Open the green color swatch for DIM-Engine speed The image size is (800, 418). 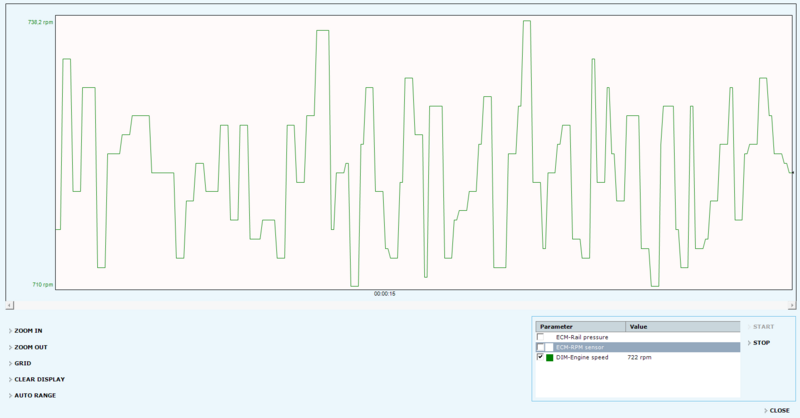pos(549,358)
